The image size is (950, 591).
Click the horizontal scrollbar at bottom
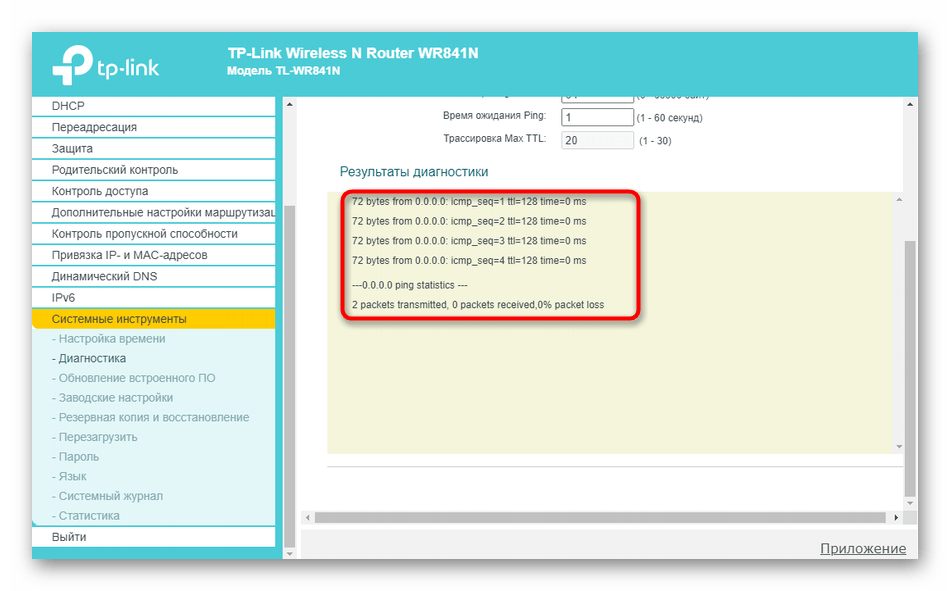[x=600, y=517]
